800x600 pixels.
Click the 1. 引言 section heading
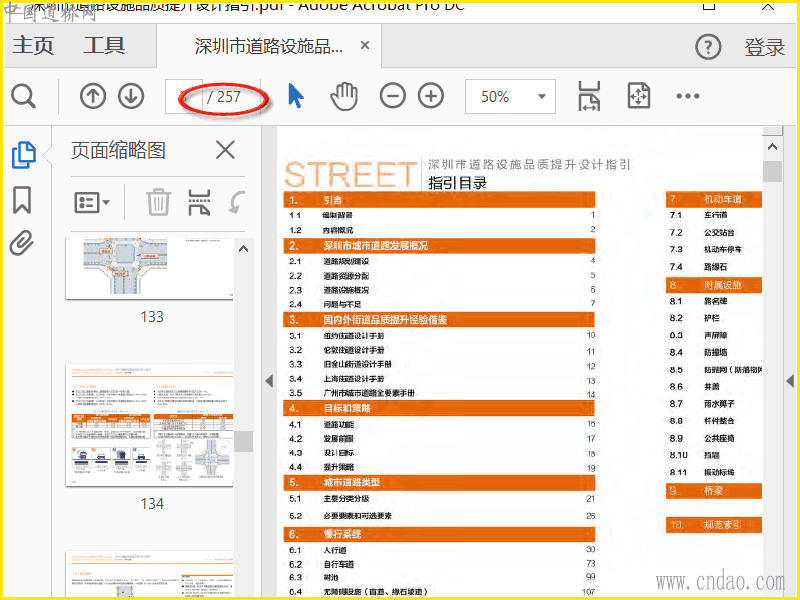(x=439, y=199)
